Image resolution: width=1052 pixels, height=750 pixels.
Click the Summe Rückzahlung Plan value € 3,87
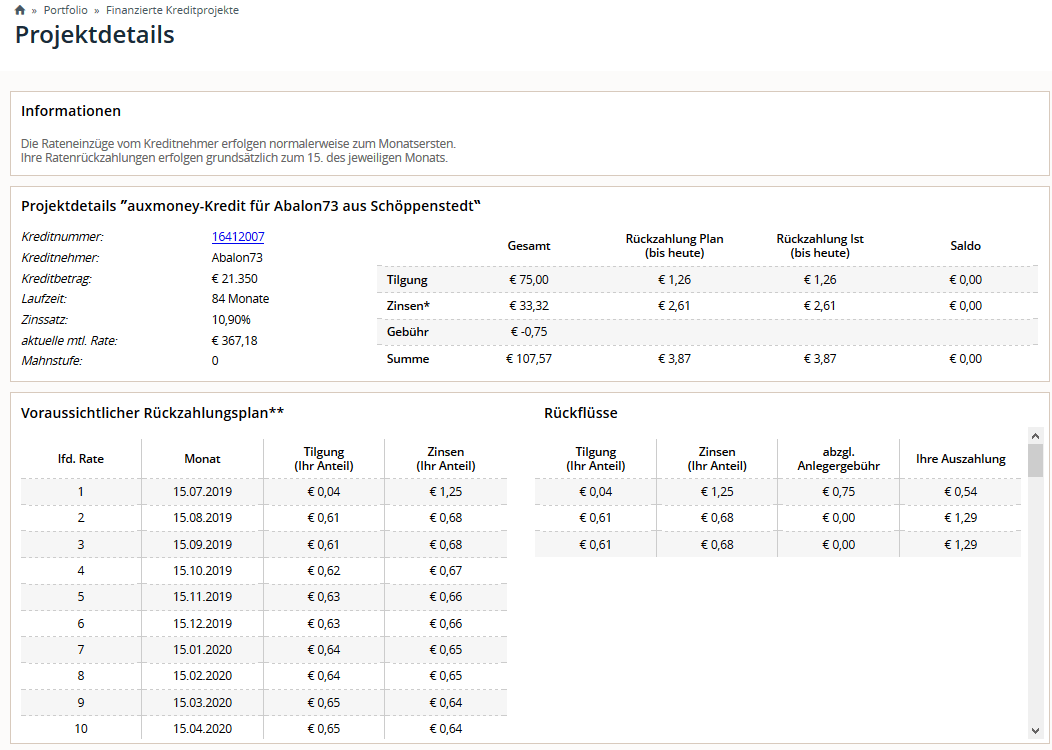pyautogui.click(x=674, y=359)
